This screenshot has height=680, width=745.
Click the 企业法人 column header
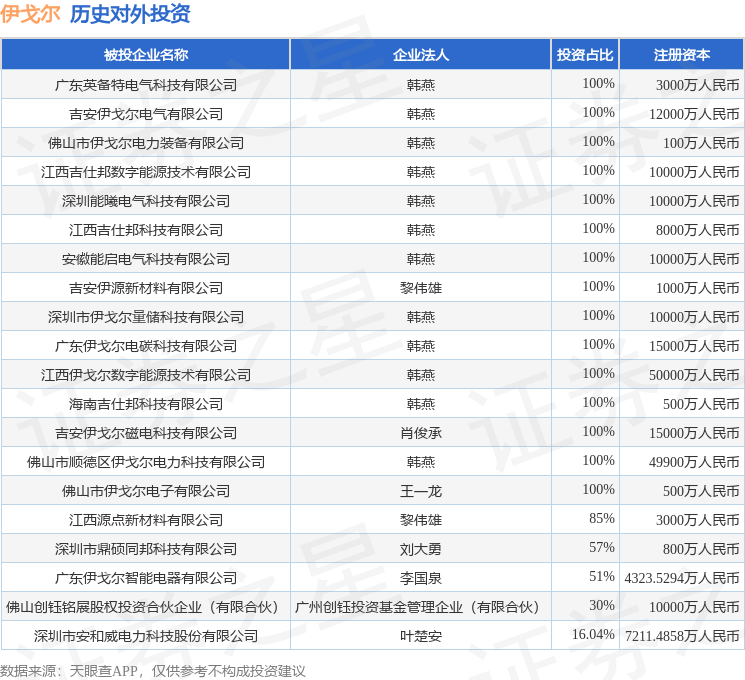click(x=420, y=55)
